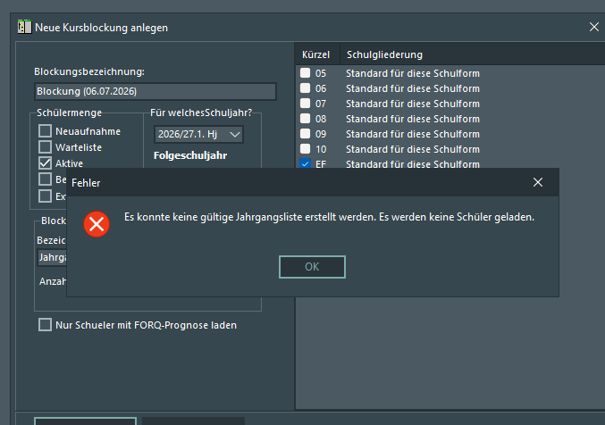Close the Neue Kursblockung anlegen window

594,27
